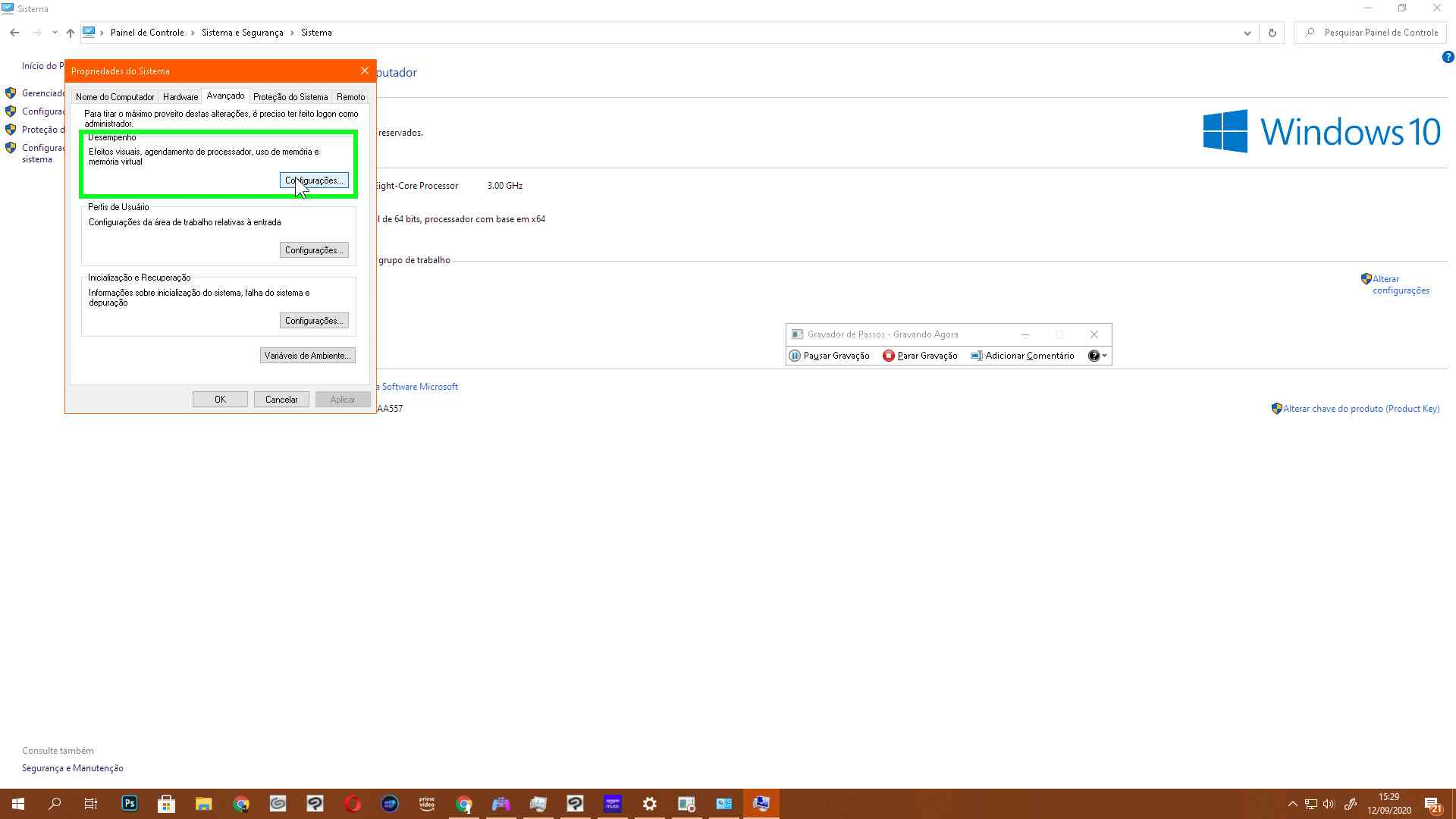Image resolution: width=1456 pixels, height=819 pixels.
Task: Click Variáveis de Ambiente button
Action: 307,356
